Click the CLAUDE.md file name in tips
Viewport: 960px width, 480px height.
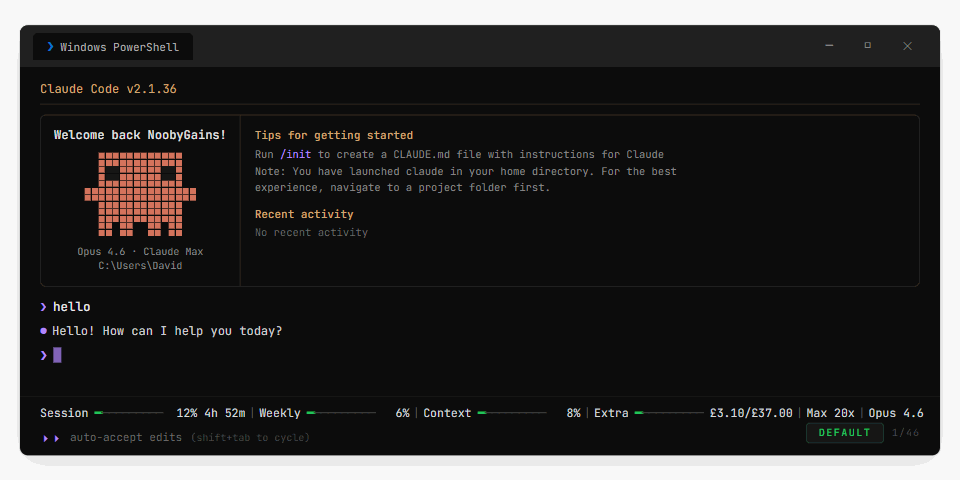pos(422,154)
